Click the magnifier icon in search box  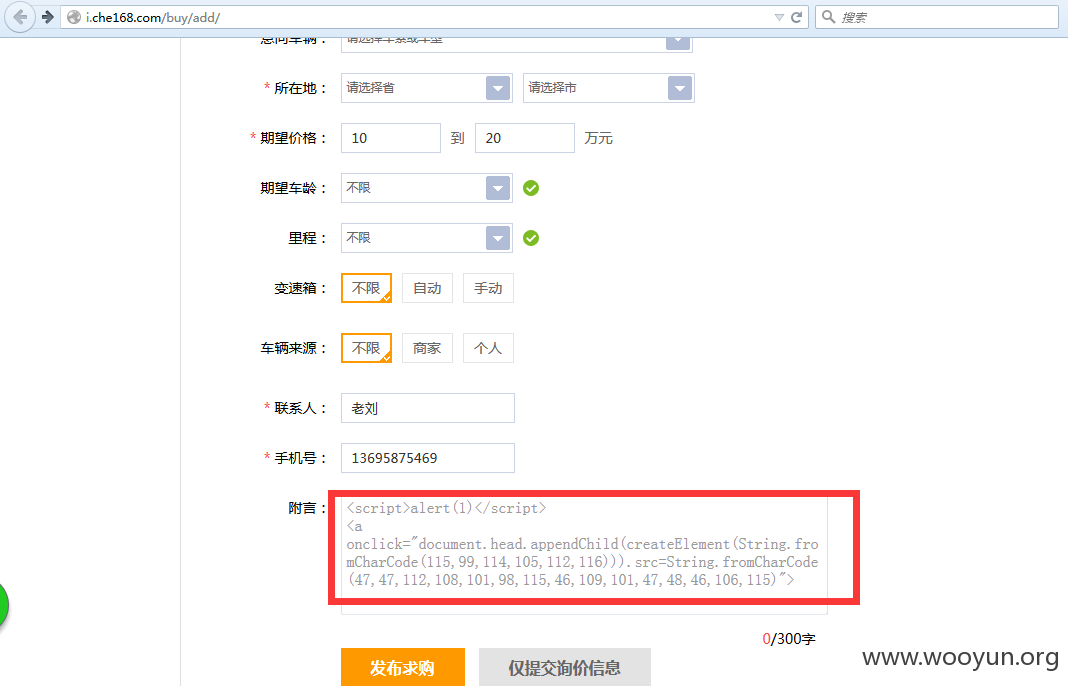click(828, 17)
